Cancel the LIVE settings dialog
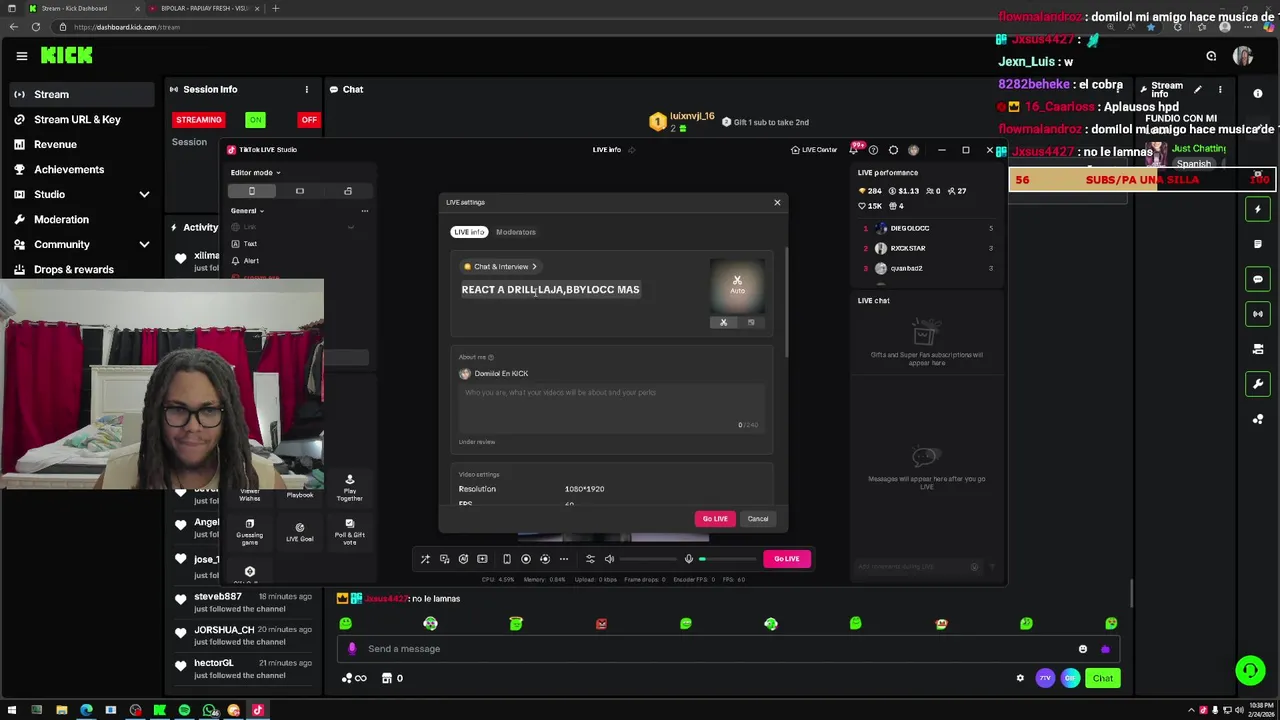Viewport: 1280px width, 720px height. [x=758, y=519]
